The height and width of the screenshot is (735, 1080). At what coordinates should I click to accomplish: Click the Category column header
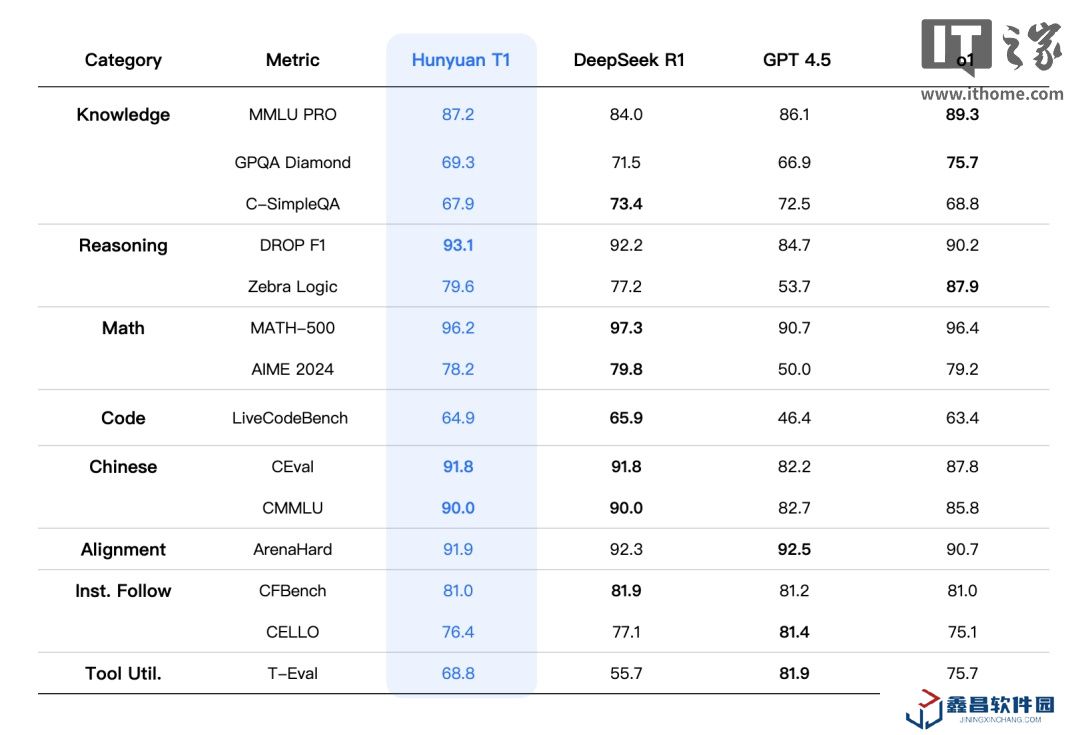122,60
